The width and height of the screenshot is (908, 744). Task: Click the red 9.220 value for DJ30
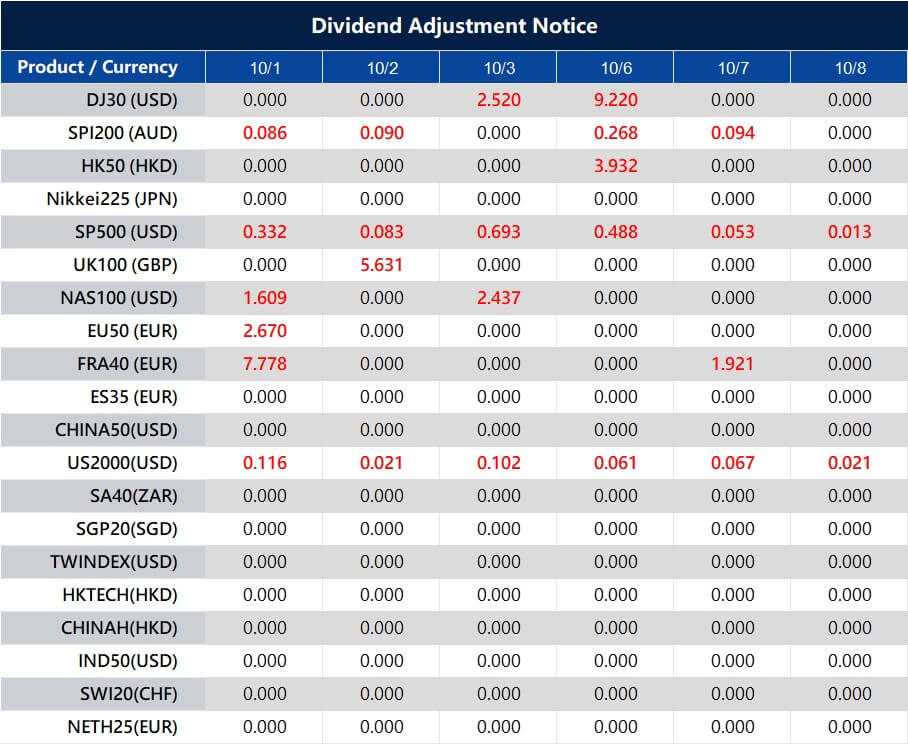(x=614, y=100)
